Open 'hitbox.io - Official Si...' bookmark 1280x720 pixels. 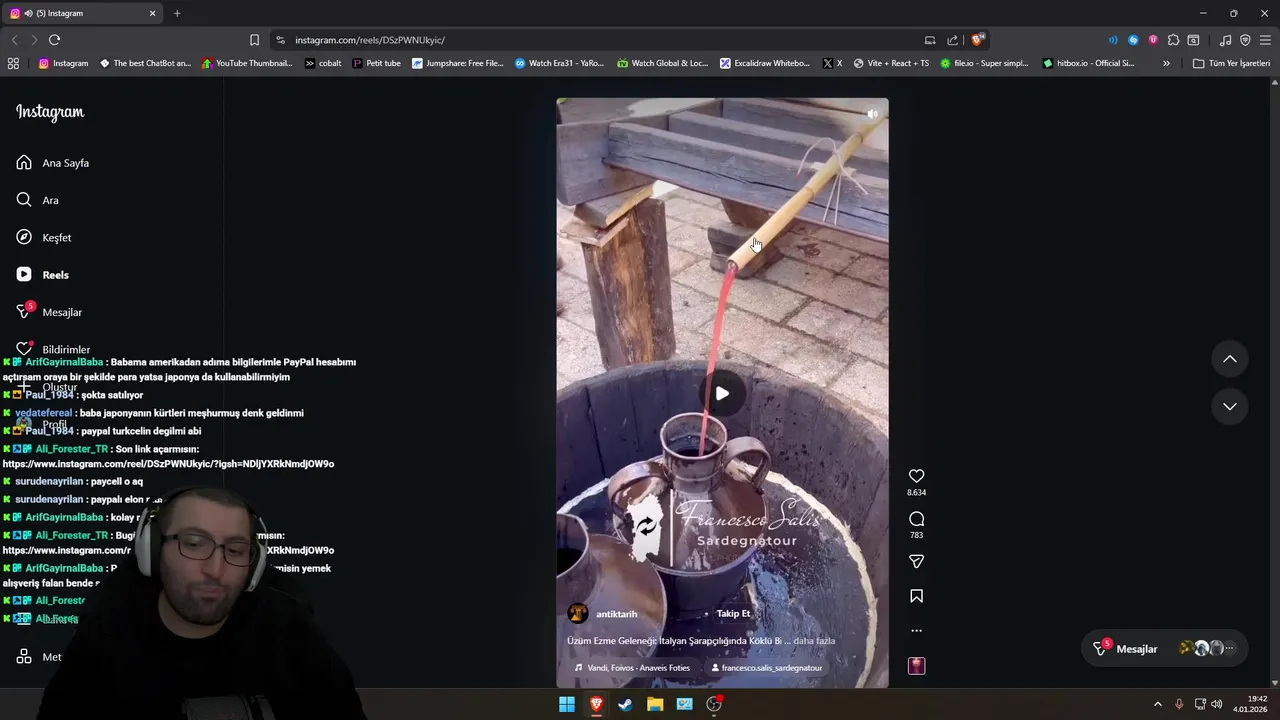[x=1088, y=63]
